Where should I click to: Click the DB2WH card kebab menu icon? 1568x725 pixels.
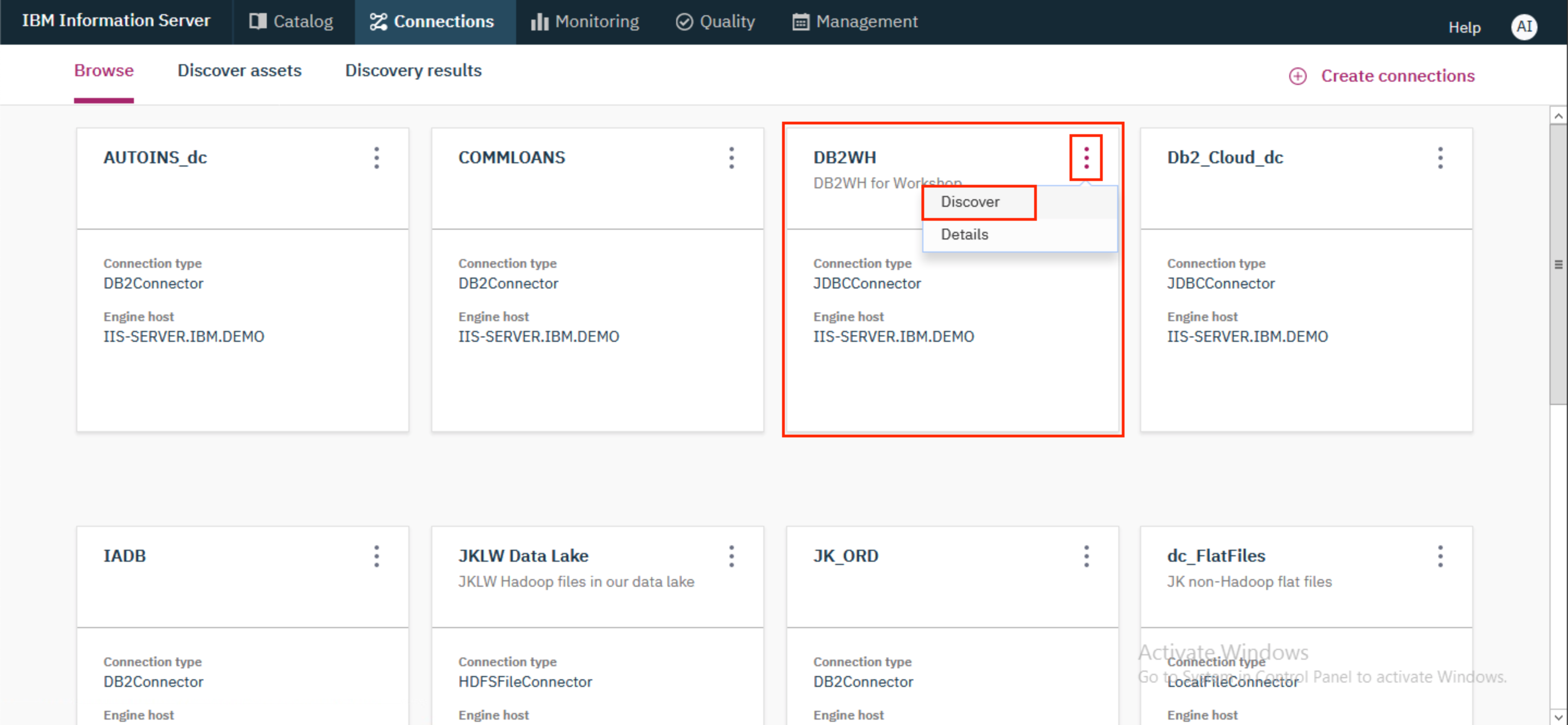[x=1086, y=158]
